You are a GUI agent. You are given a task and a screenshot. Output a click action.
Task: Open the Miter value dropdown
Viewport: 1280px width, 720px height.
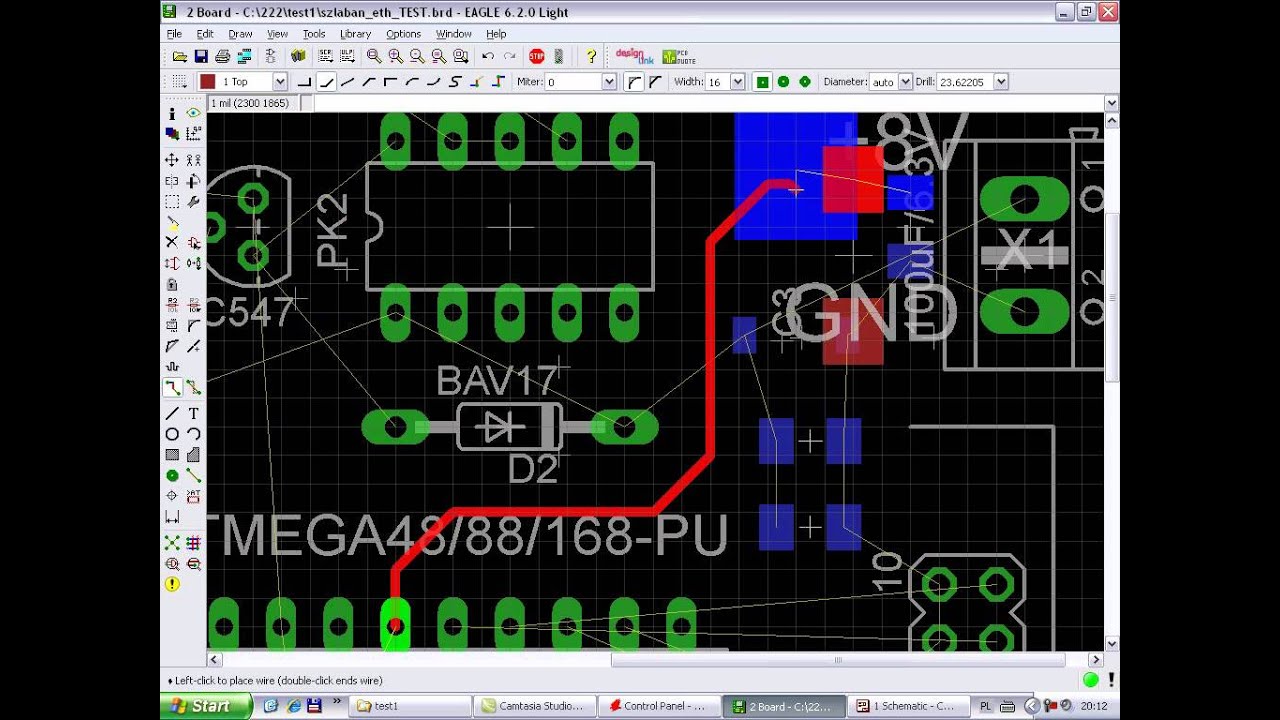[609, 82]
